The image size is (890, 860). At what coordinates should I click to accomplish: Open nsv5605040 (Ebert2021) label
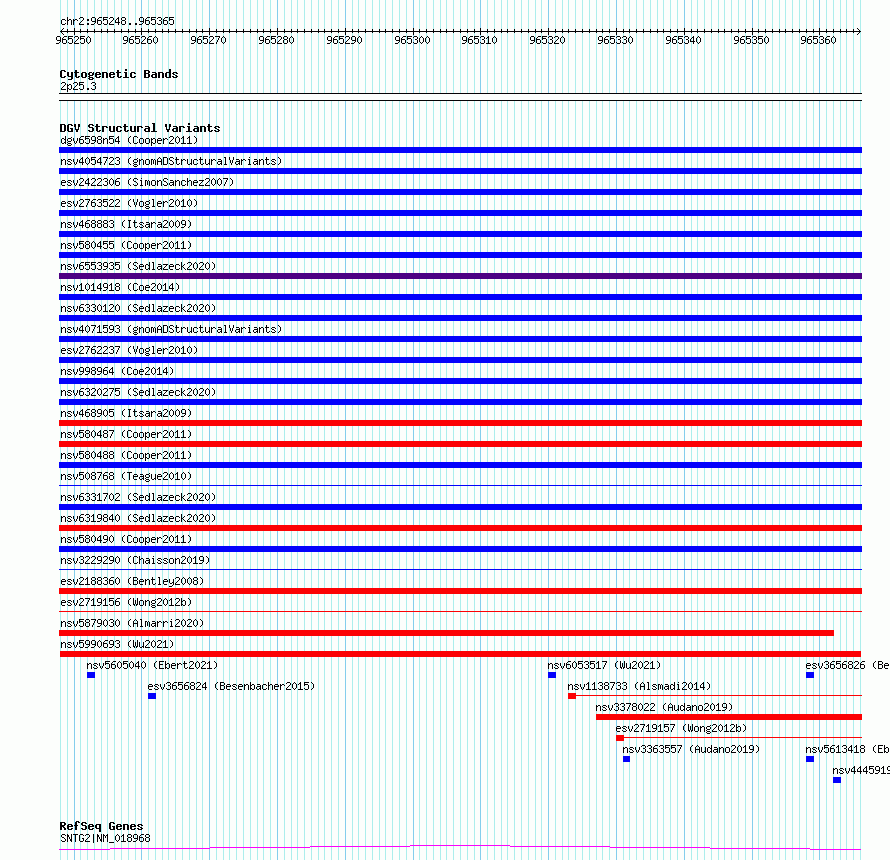[x=152, y=665]
